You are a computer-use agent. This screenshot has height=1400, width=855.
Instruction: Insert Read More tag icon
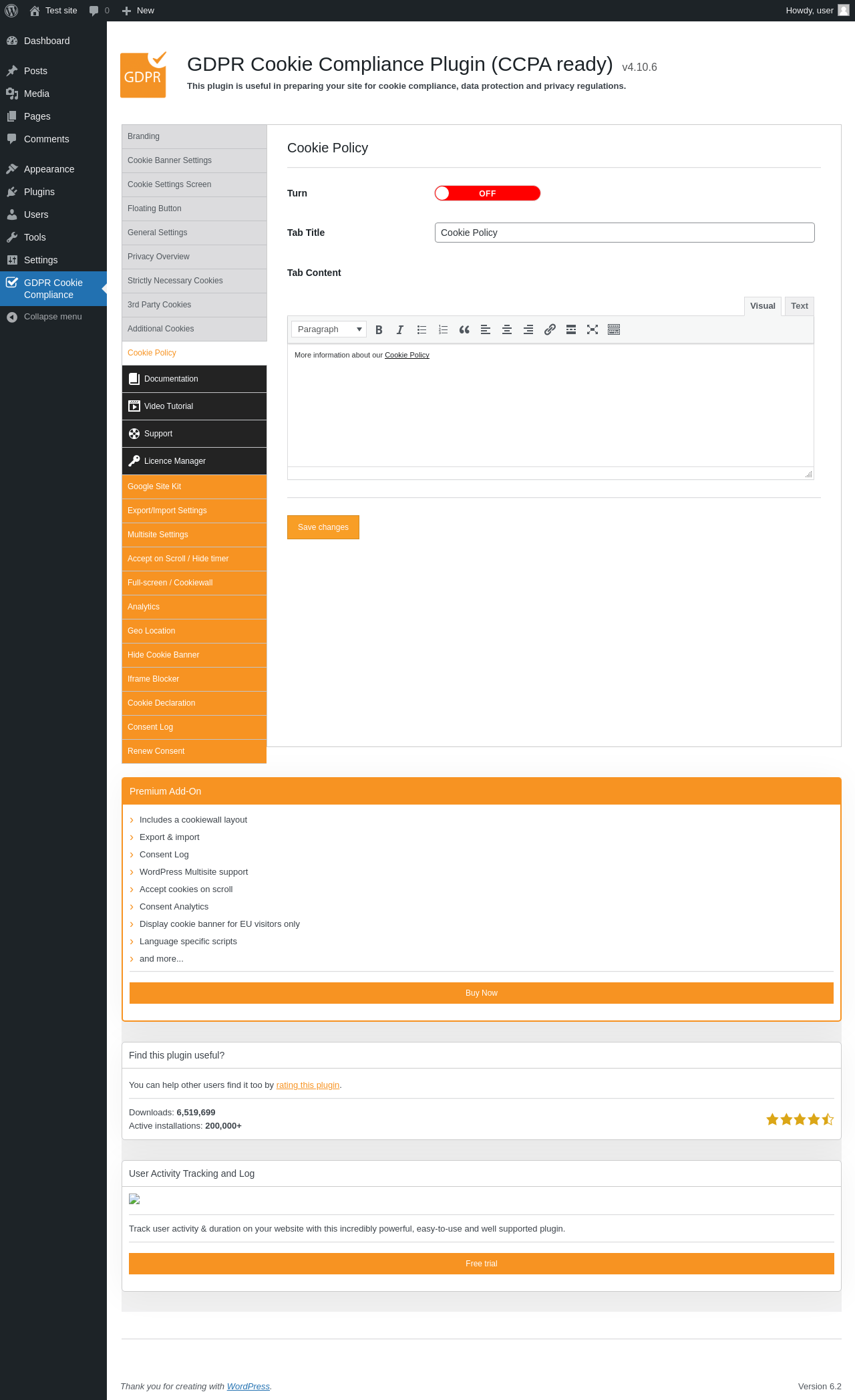571,329
